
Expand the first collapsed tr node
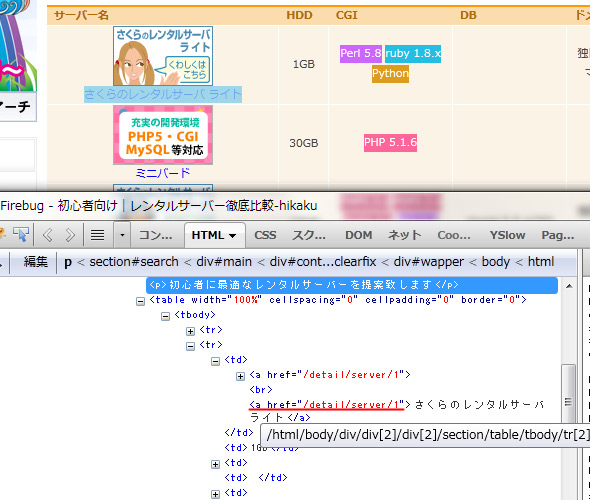(191, 331)
